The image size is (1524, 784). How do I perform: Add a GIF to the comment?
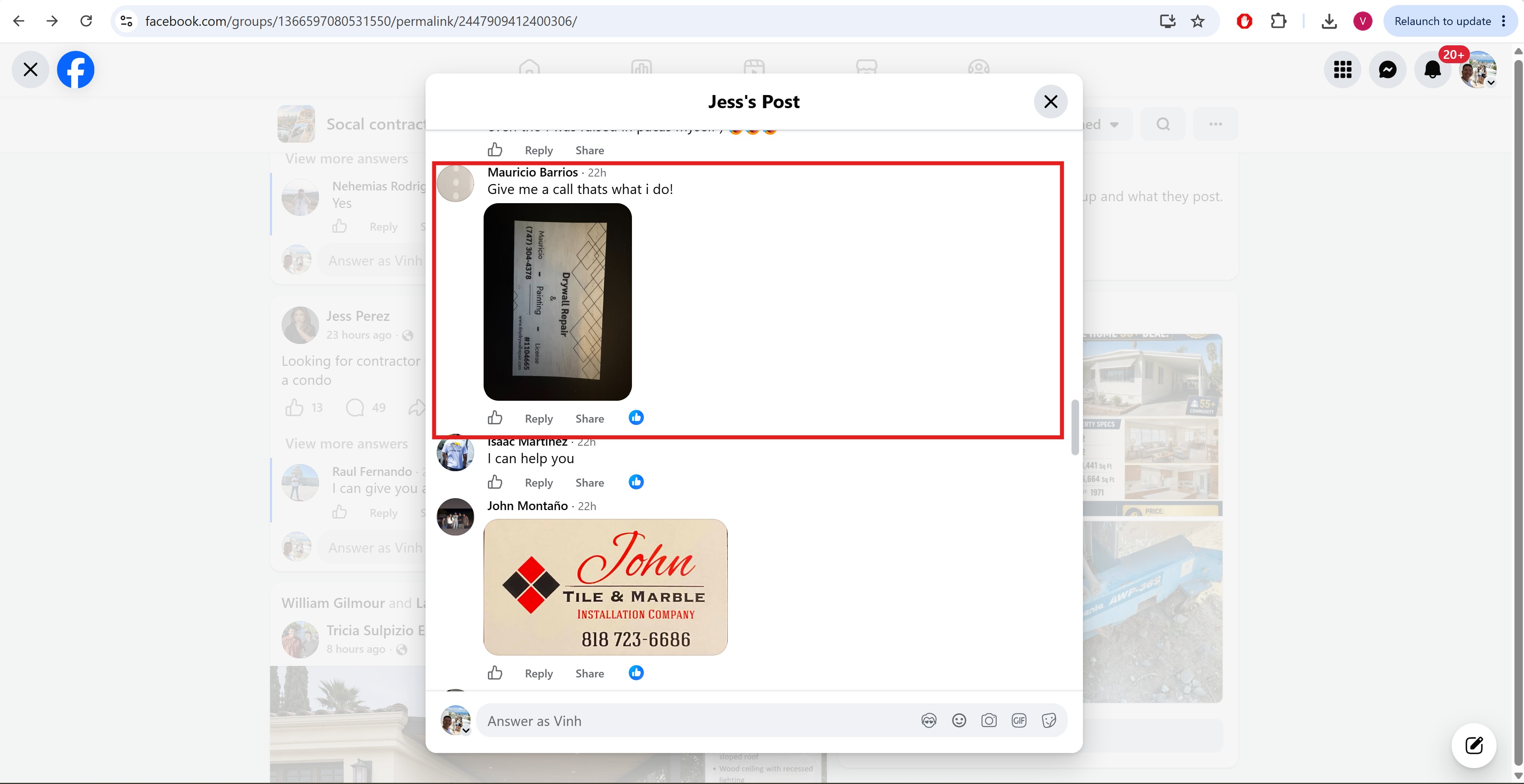pyautogui.click(x=1019, y=720)
